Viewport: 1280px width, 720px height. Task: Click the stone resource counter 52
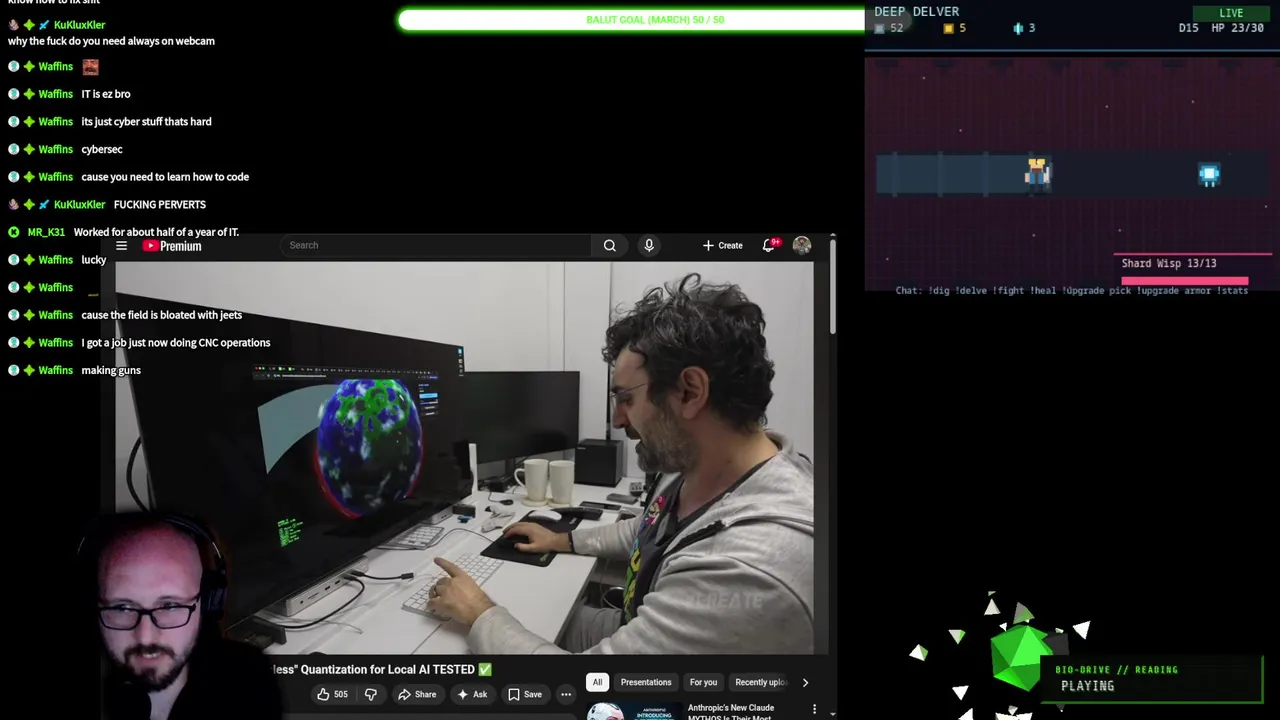[889, 28]
